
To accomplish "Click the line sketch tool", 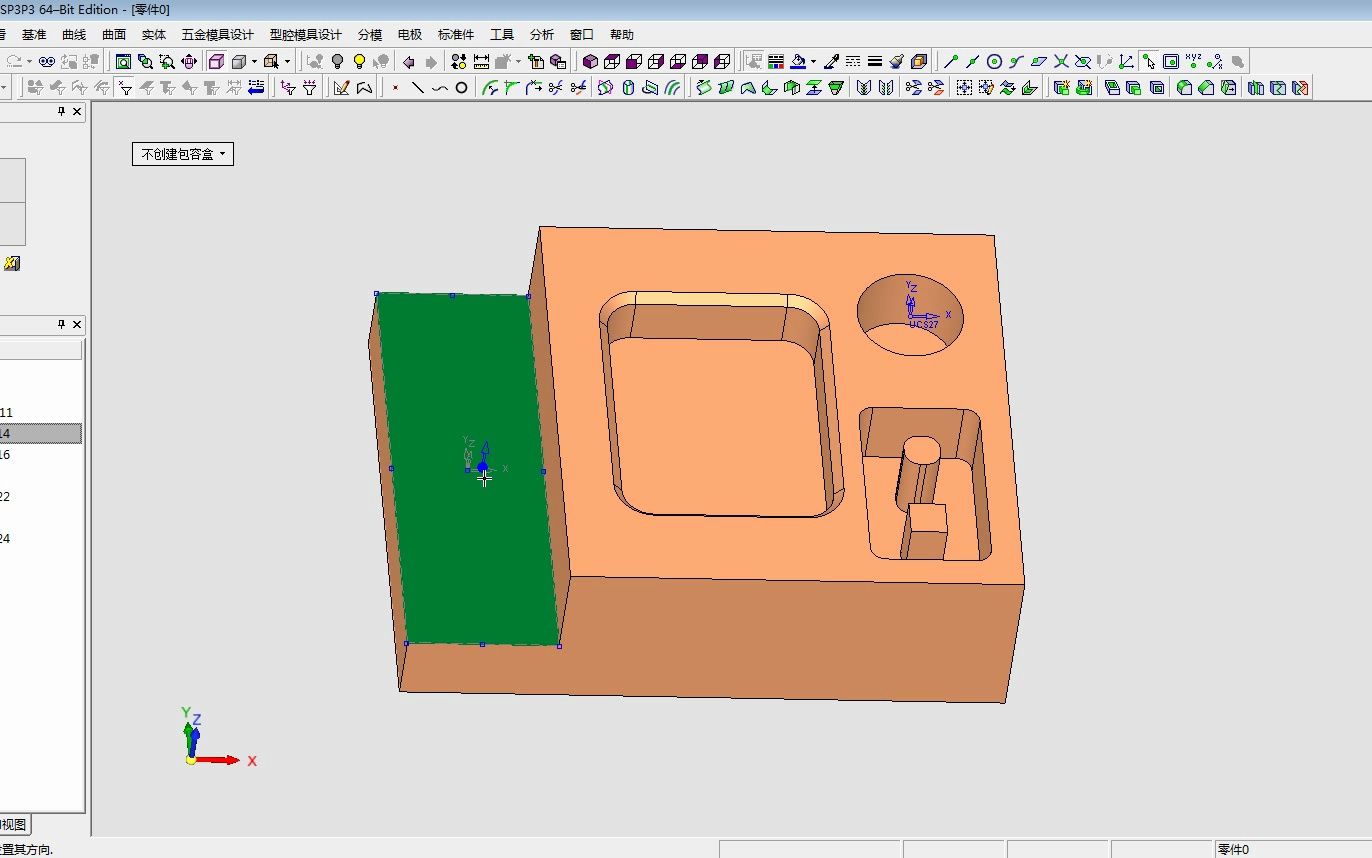I will tap(417, 88).
